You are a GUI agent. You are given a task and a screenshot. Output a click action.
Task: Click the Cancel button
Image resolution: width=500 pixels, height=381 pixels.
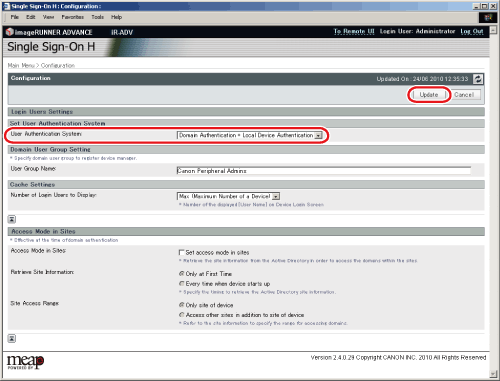pos(464,95)
